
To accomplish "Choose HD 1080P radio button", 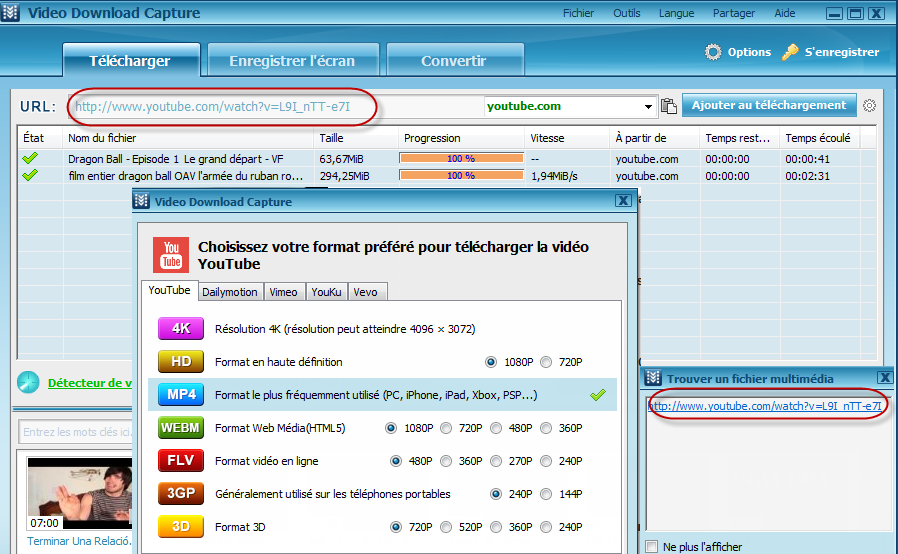I will [x=491, y=362].
